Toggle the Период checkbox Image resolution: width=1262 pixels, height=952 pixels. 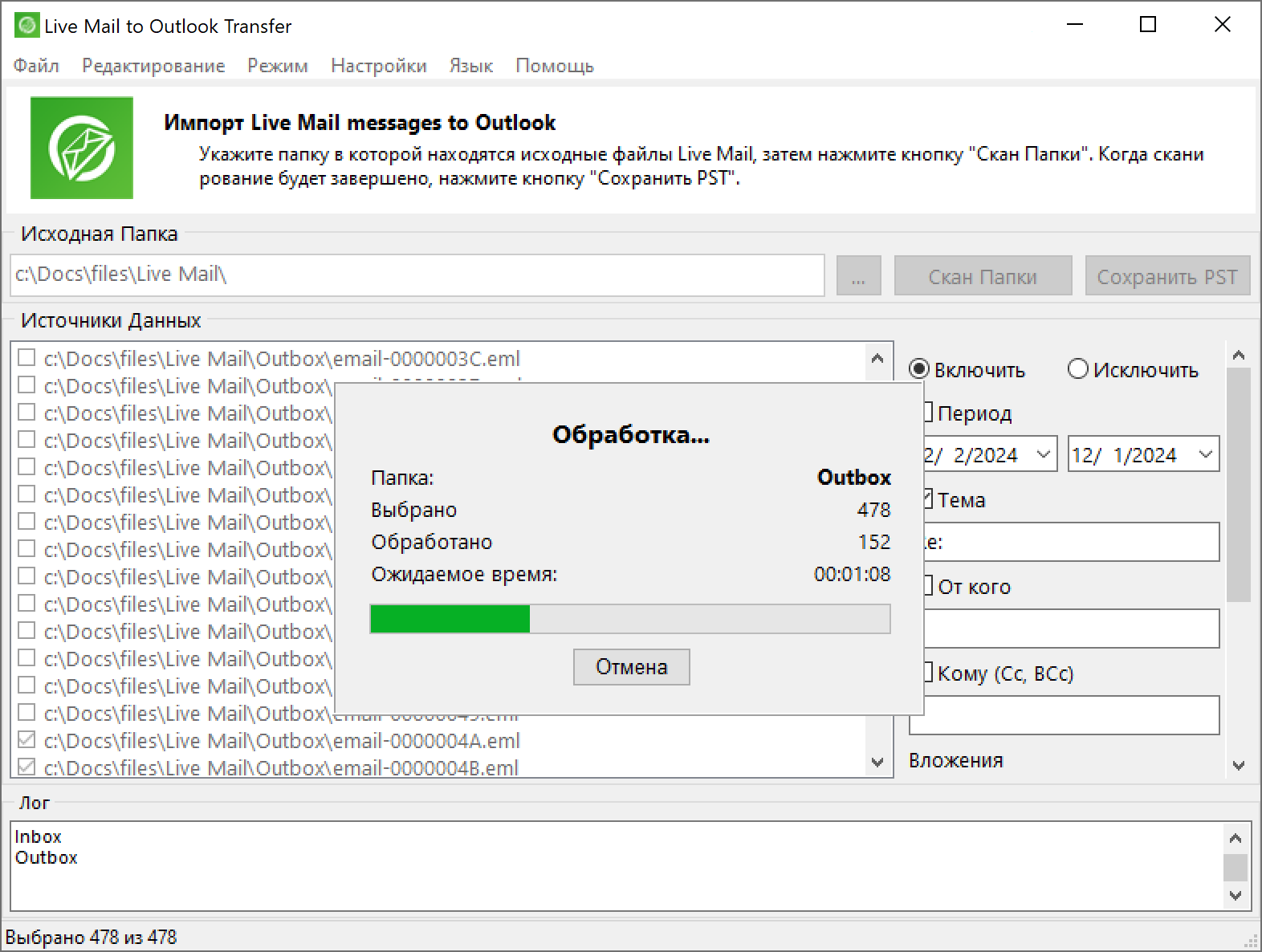pyautogui.click(x=928, y=413)
